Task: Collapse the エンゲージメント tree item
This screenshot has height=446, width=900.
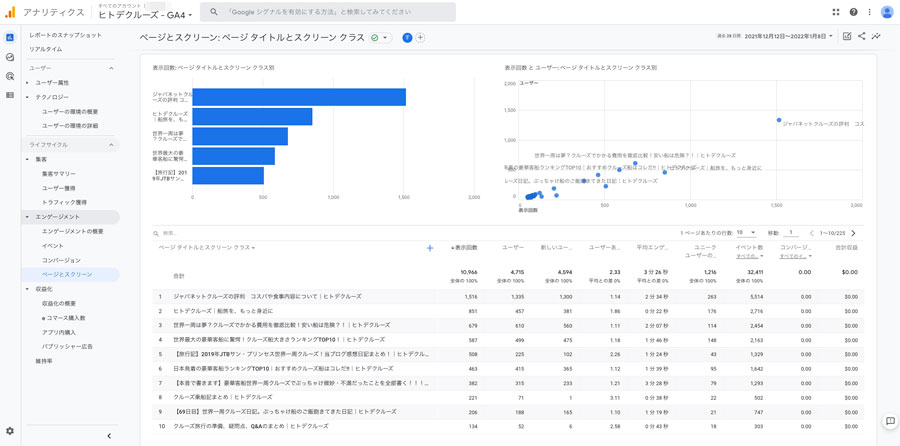Action: pyautogui.click(x=27, y=217)
